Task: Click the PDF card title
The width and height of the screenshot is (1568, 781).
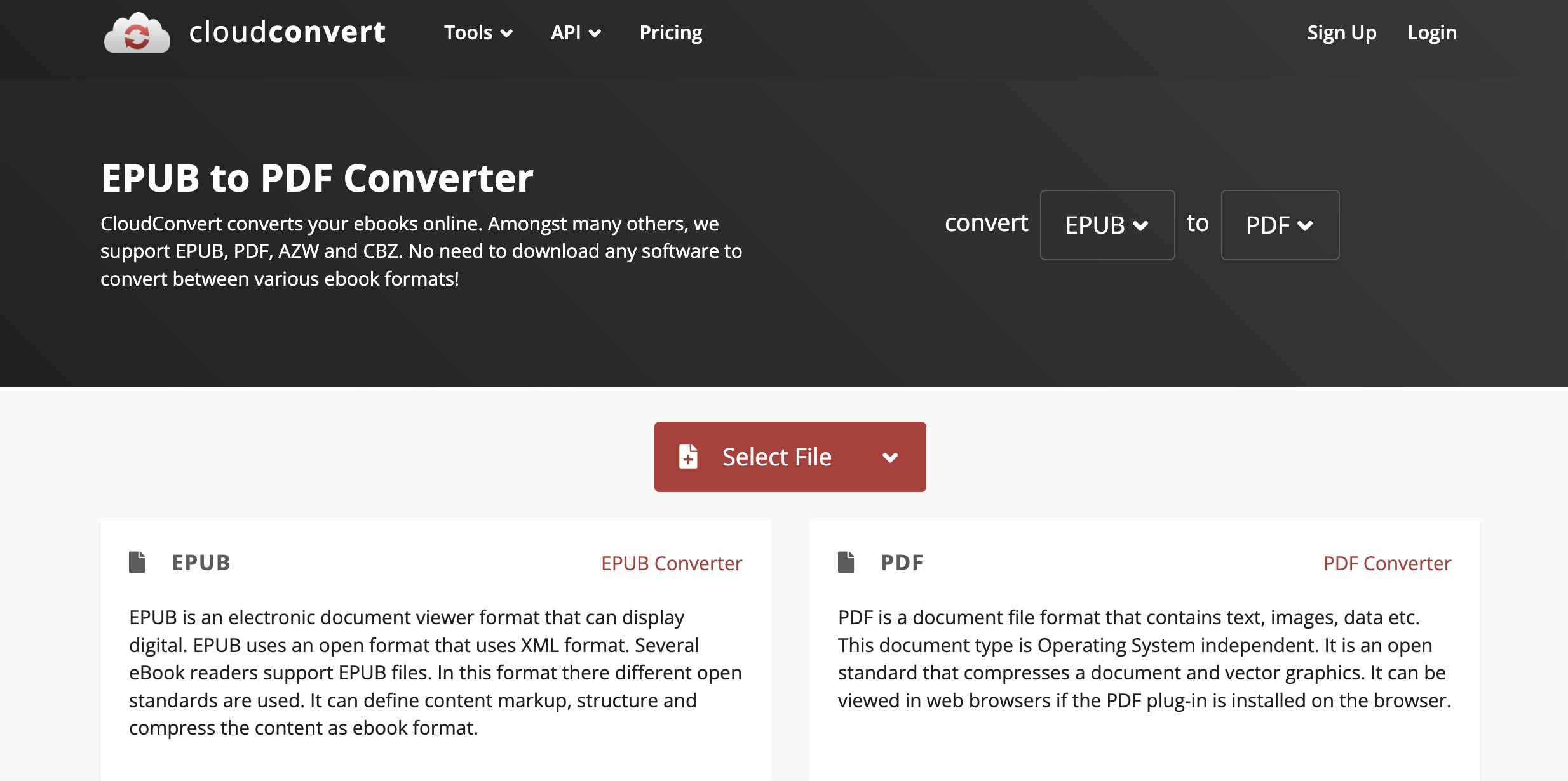Action: pyautogui.click(x=902, y=563)
